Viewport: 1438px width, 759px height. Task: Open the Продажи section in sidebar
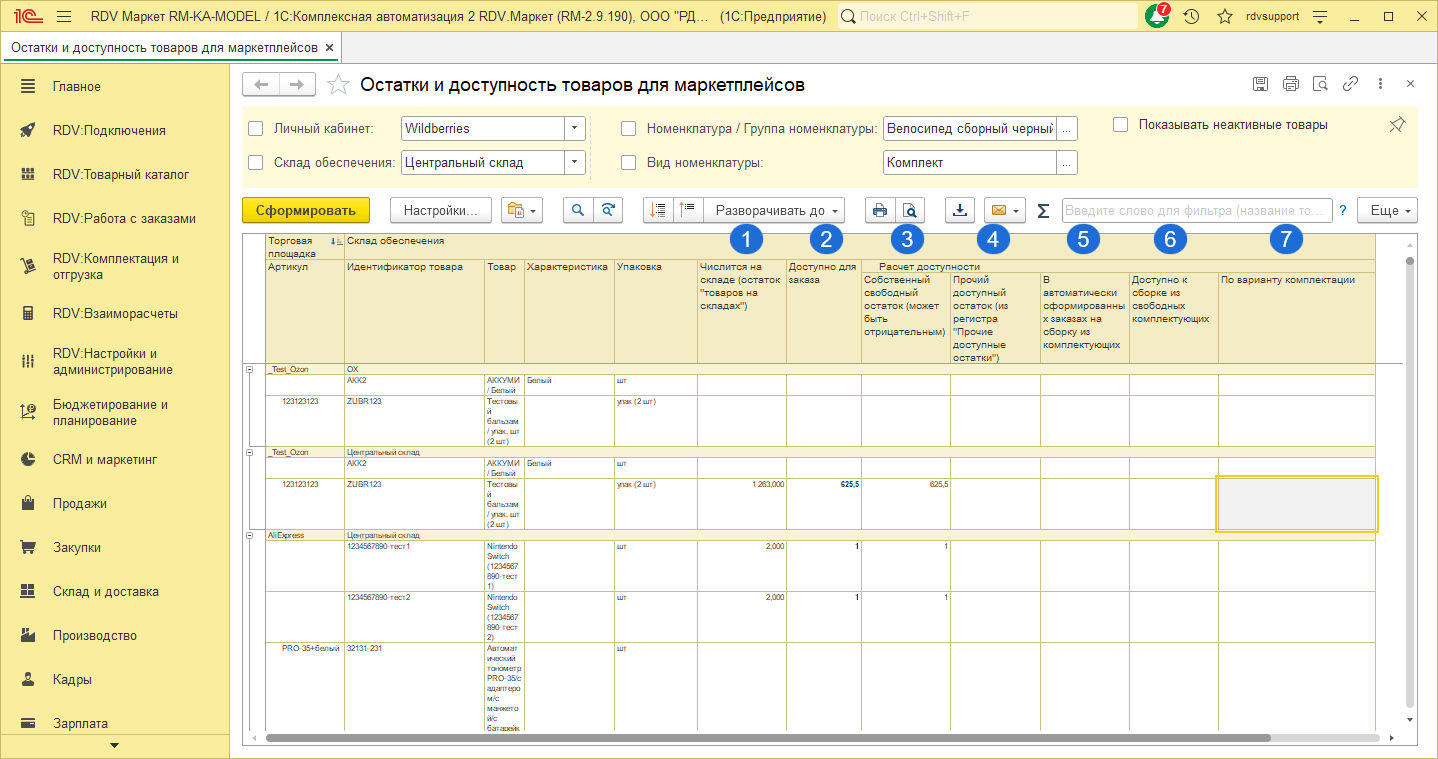80,504
